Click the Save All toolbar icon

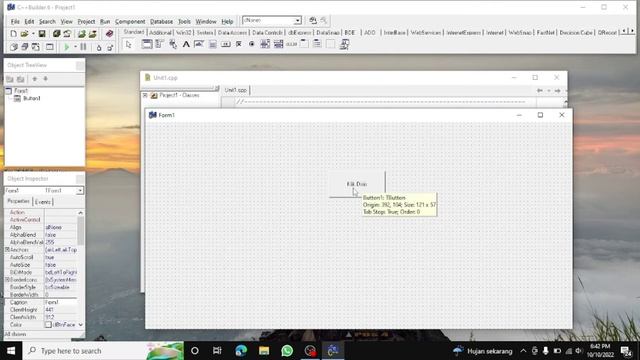[x=56, y=34]
